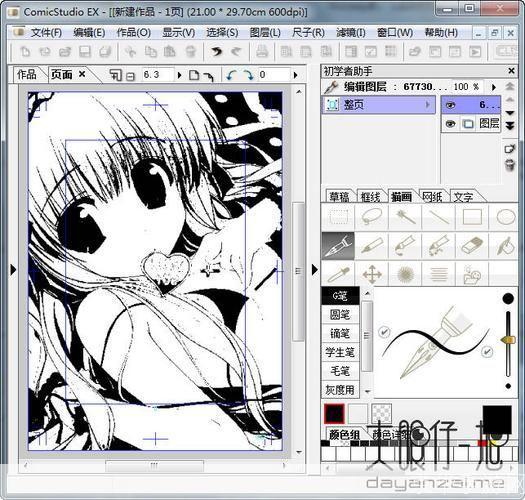Viewport: 525px width, 500px height.
Task: Expand the left side panel arrow
Action: point(13,270)
